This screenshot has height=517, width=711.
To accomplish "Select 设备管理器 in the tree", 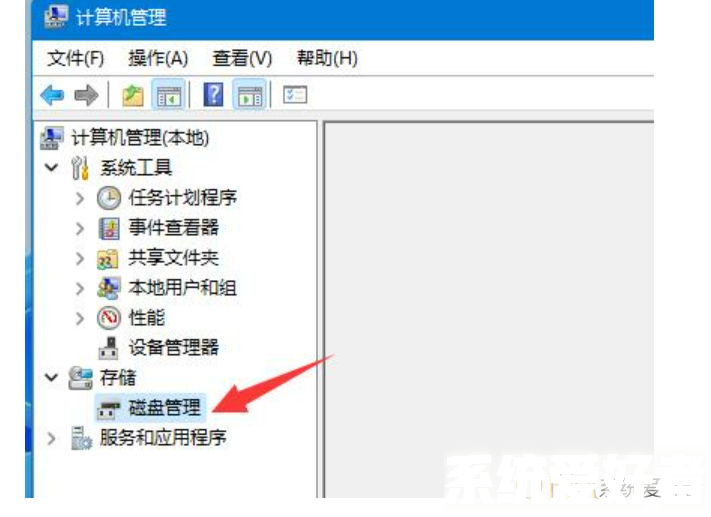I will [x=174, y=348].
